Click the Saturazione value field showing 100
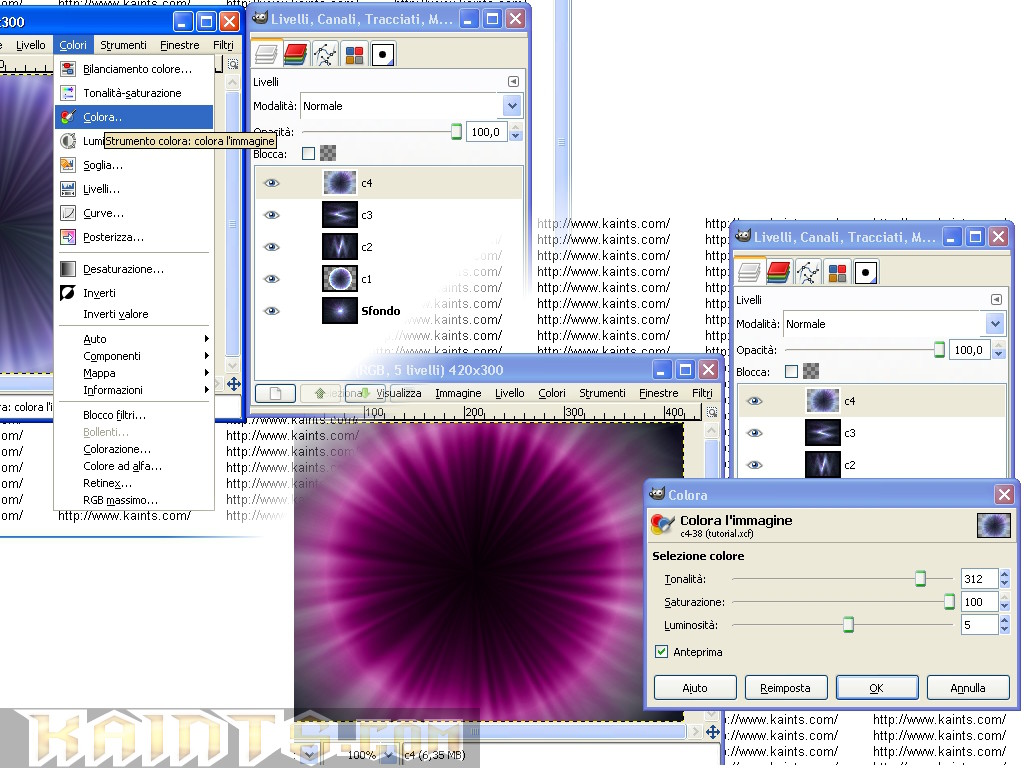 coord(979,602)
